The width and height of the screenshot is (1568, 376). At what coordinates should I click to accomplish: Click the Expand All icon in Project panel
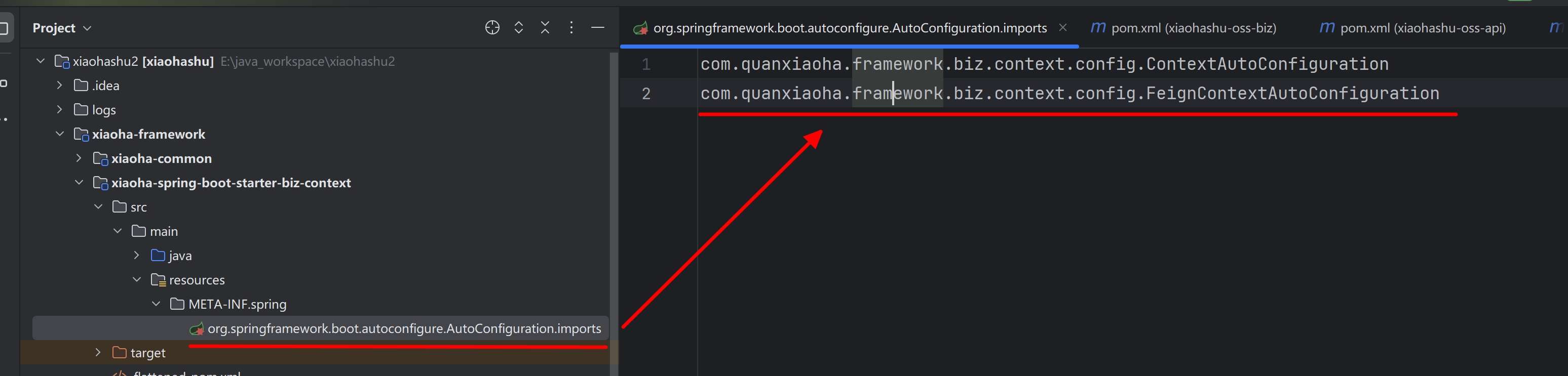click(x=519, y=28)
